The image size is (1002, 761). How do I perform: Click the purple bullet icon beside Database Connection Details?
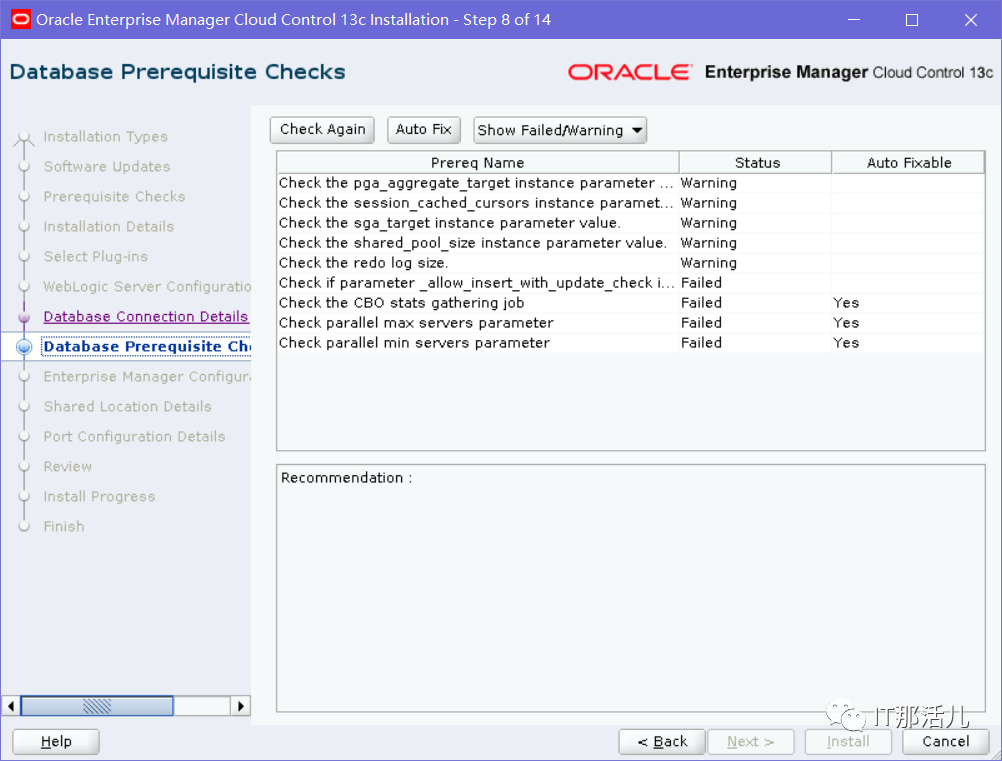(24, 317)
